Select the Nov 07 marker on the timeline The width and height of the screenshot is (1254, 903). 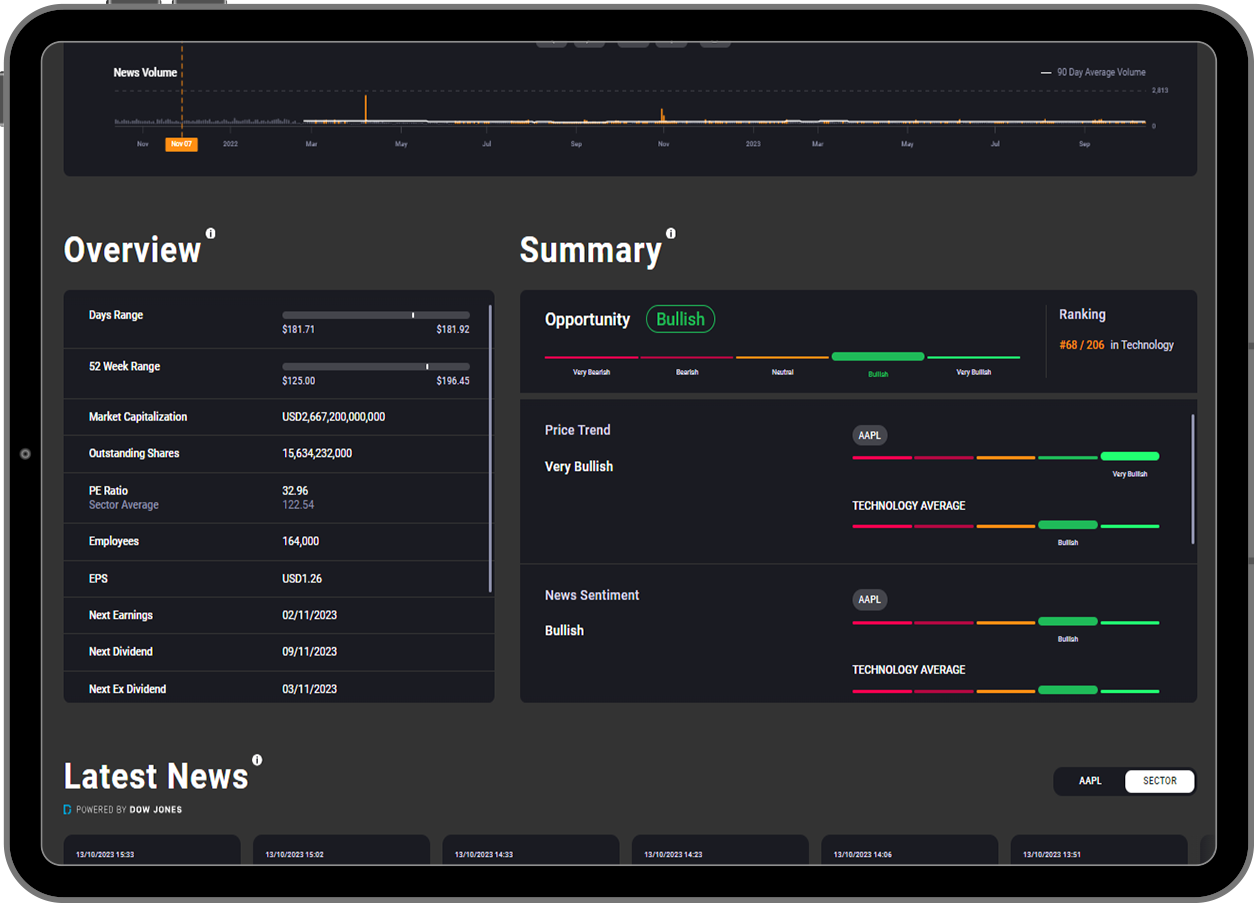pos(181,144)
